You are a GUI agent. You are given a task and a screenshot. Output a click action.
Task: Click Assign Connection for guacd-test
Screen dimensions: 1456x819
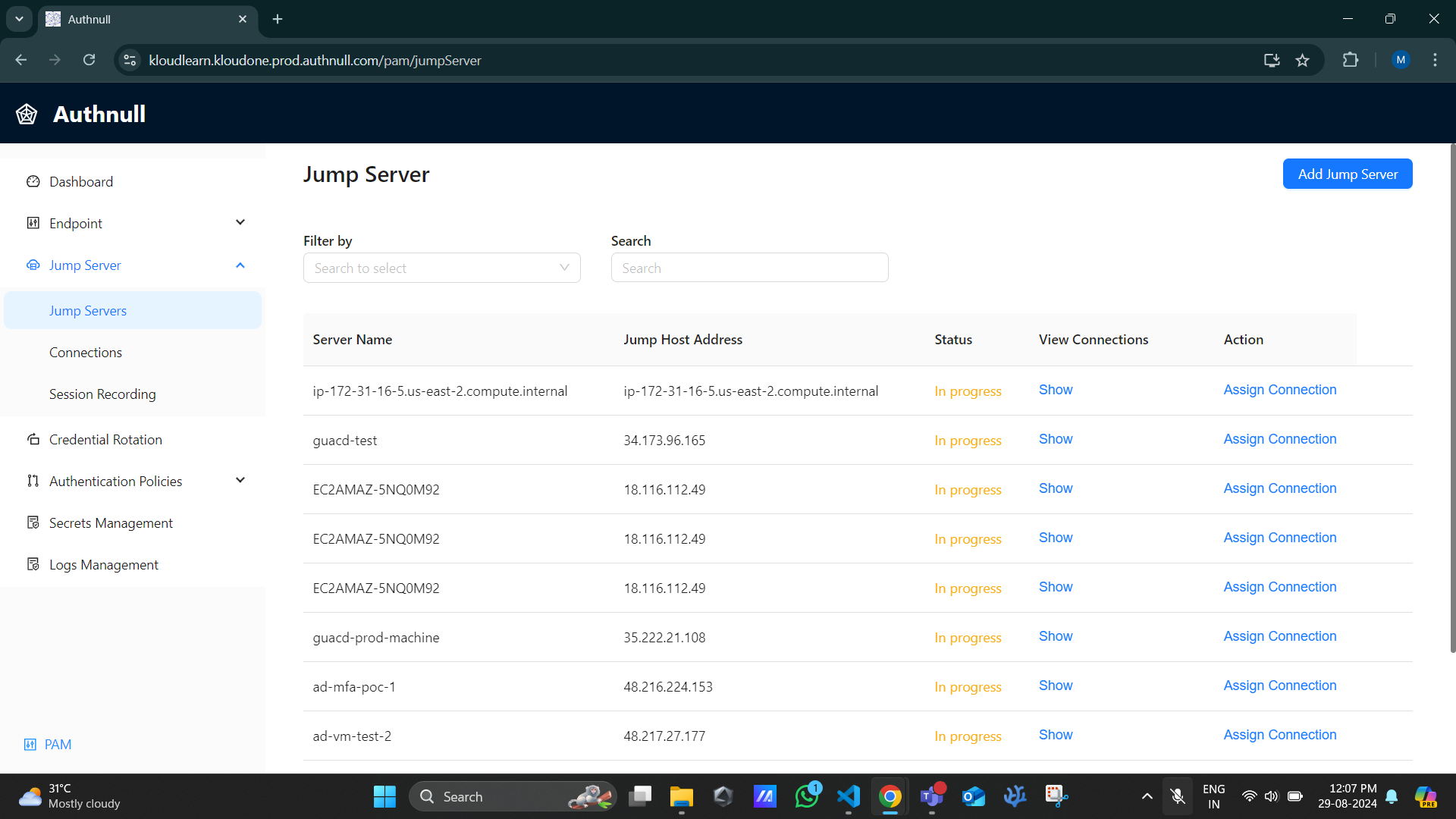click(1281, 439)
